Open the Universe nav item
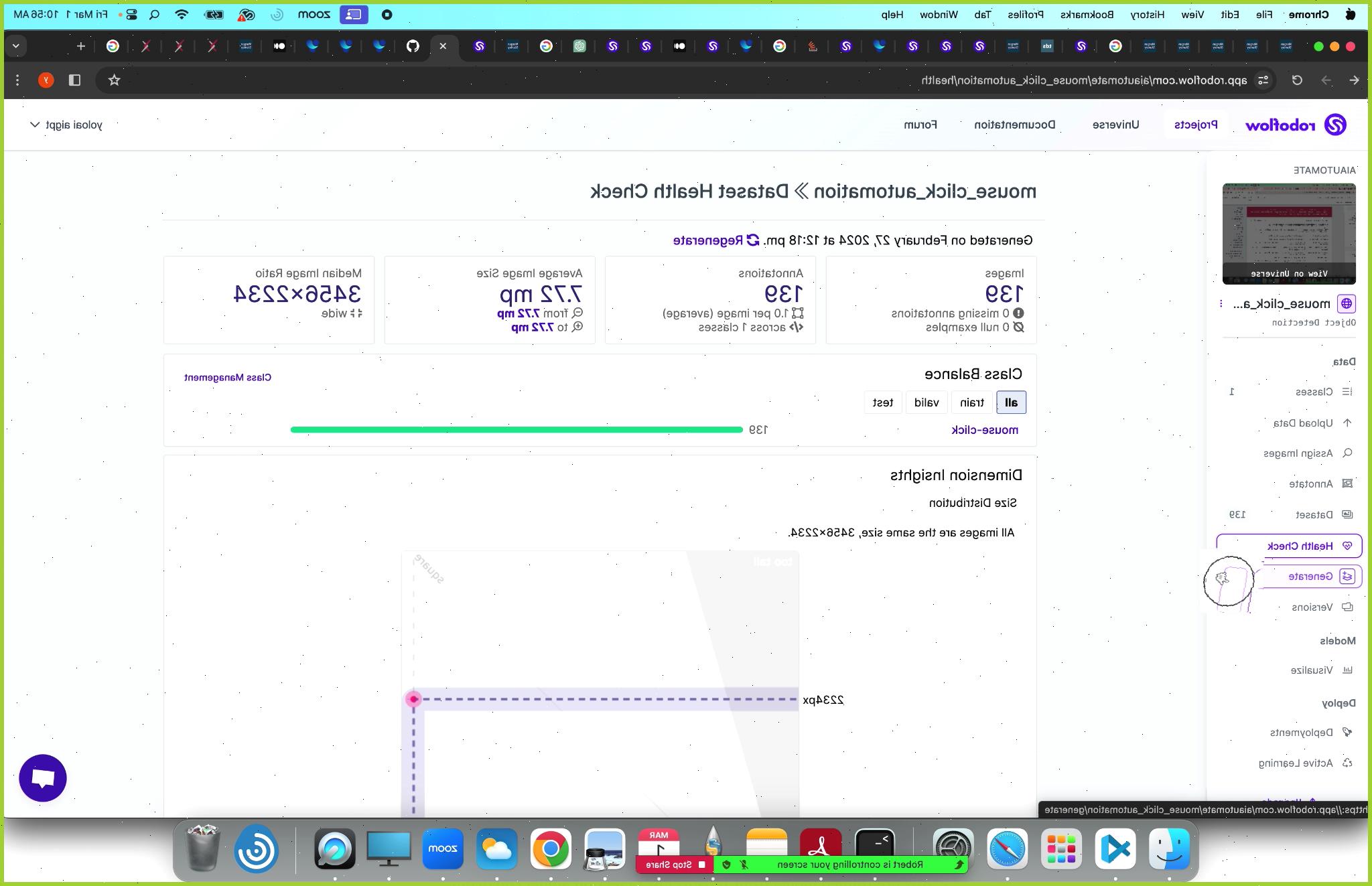1372x886 pixels. coord(1115,125)
